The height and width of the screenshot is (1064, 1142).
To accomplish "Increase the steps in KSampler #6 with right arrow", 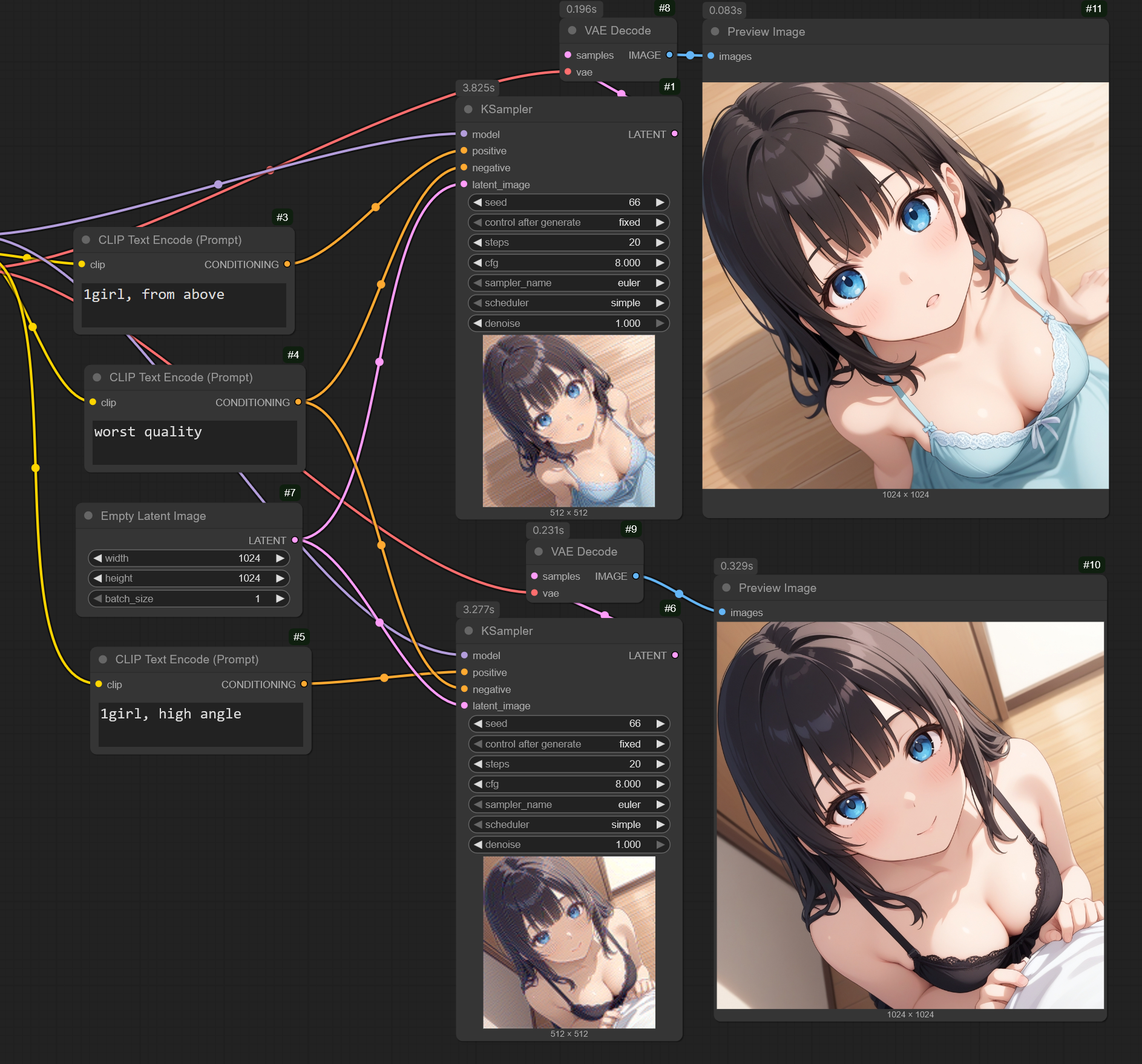I will (x=660, y=764).
